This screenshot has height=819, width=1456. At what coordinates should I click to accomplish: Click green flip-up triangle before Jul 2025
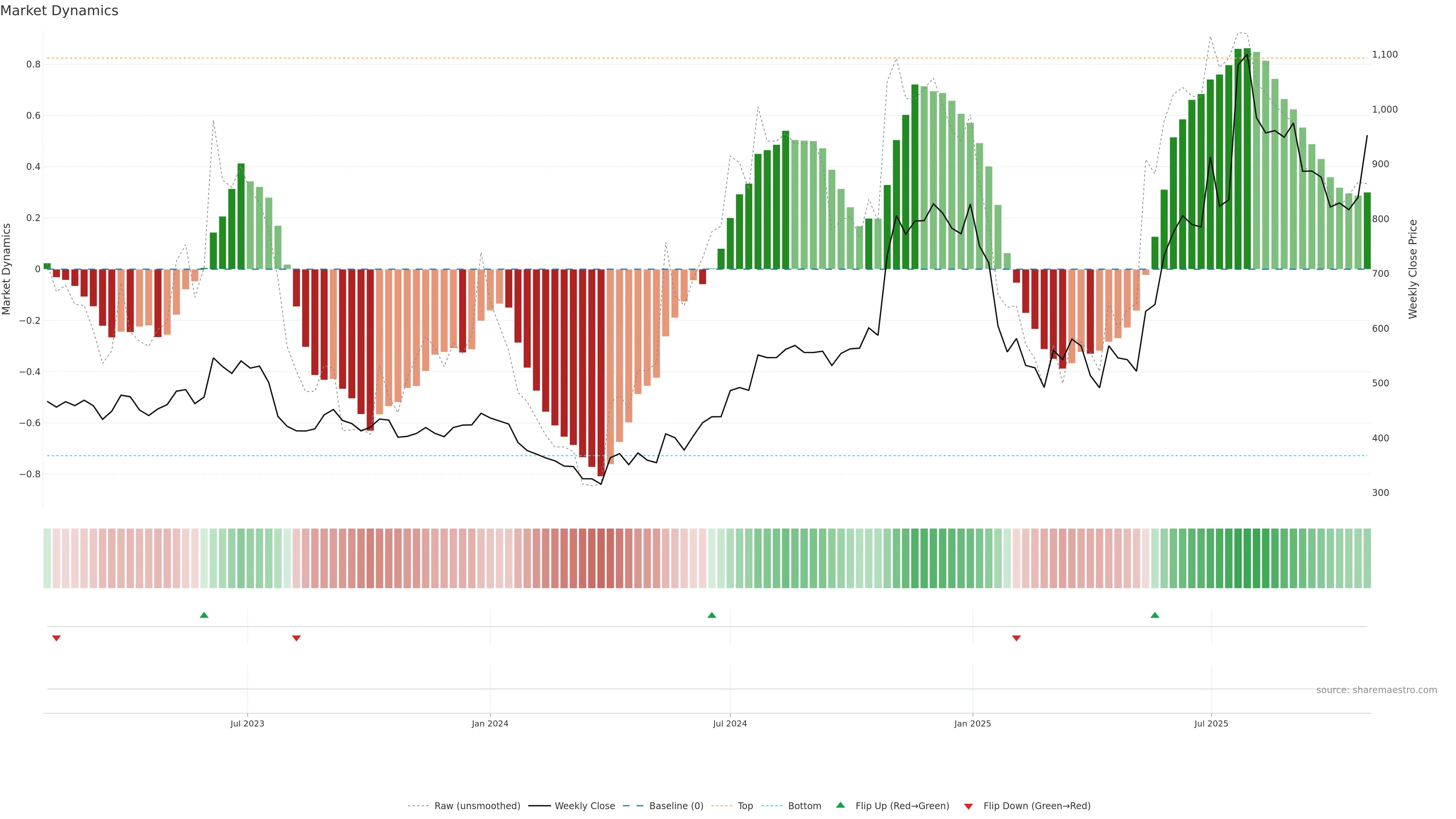point(1155,615)
